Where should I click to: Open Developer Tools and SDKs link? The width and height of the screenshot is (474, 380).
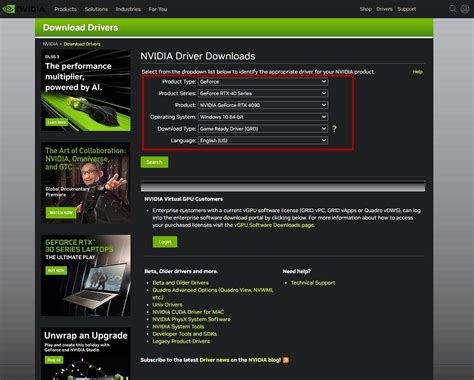click(x=185, y=334)
